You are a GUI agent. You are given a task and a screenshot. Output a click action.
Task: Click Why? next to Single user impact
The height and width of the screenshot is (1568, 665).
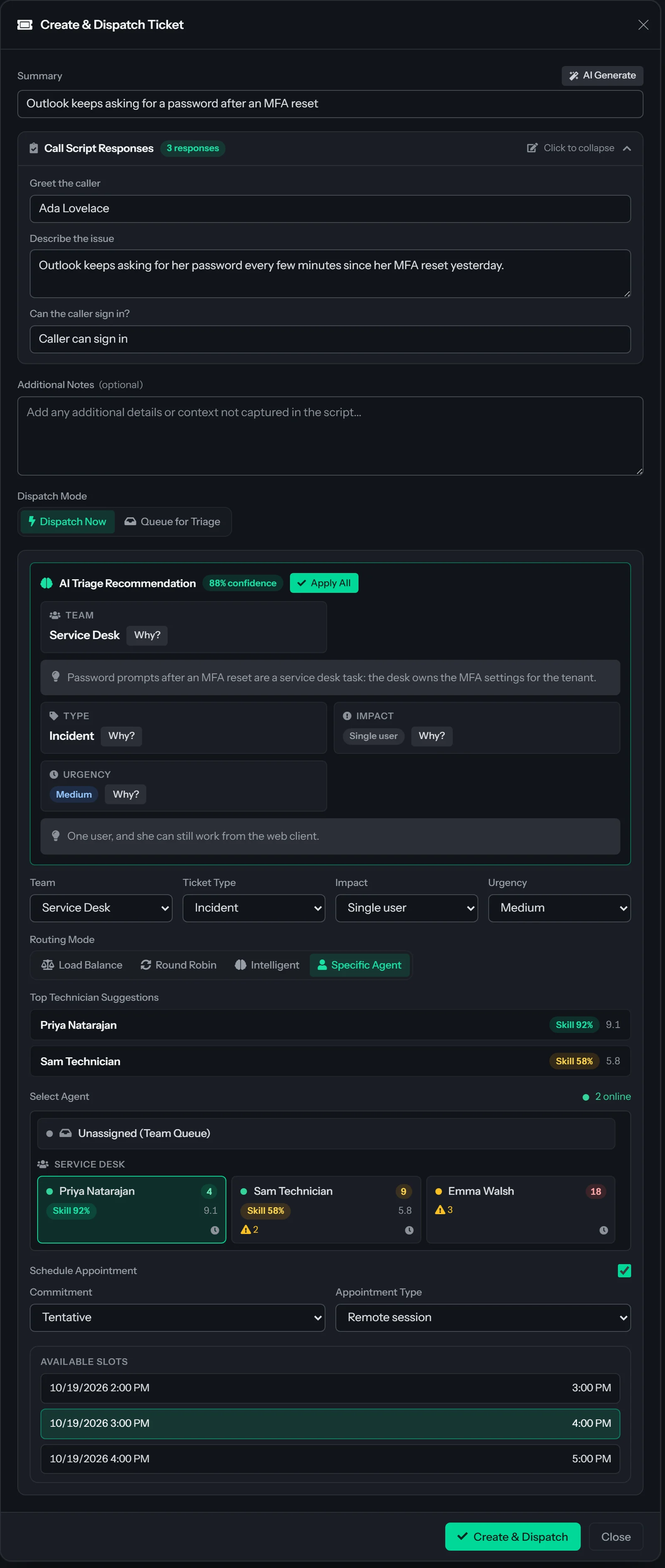point(431,736)
